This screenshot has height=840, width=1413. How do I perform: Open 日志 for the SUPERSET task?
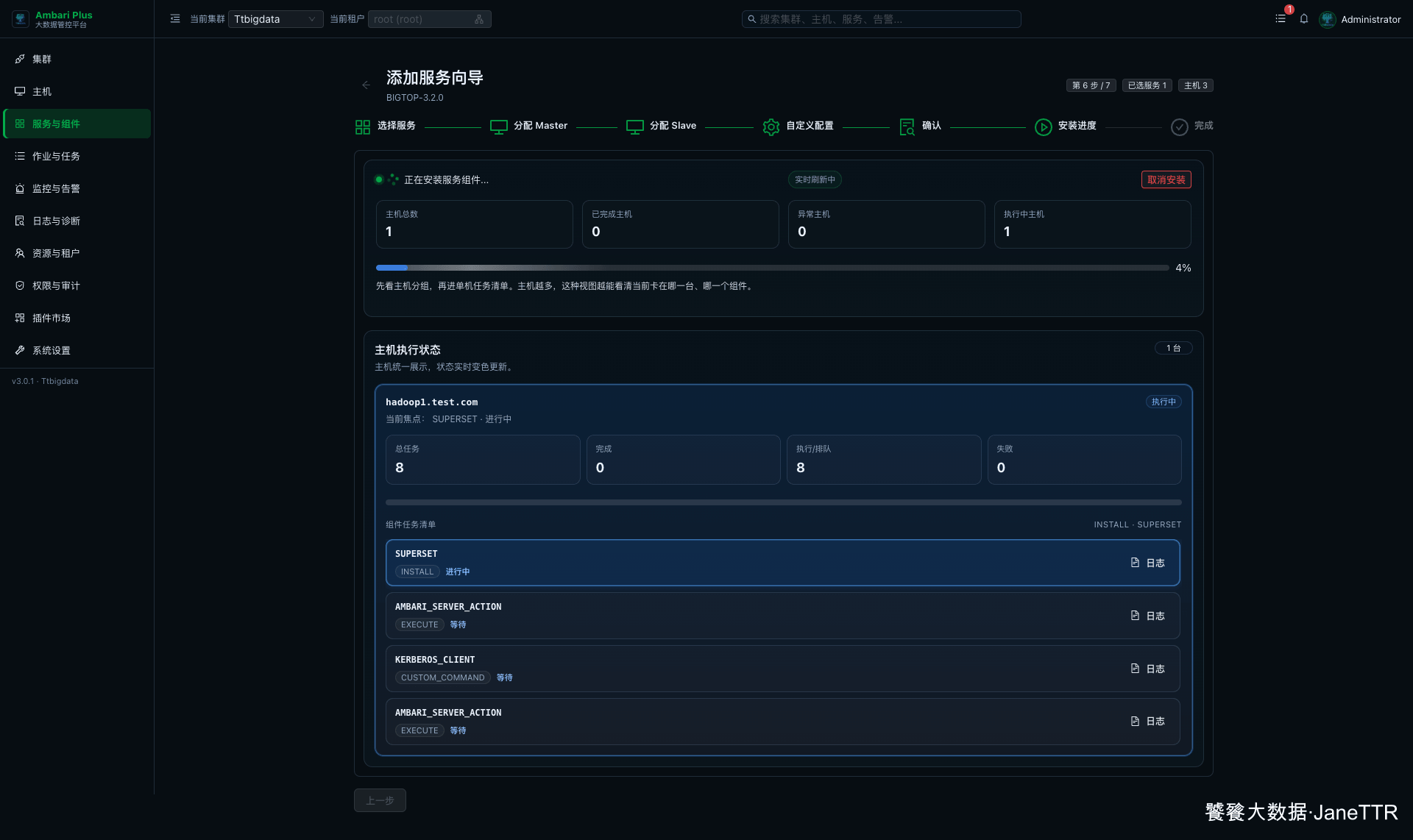(1147, 563)
